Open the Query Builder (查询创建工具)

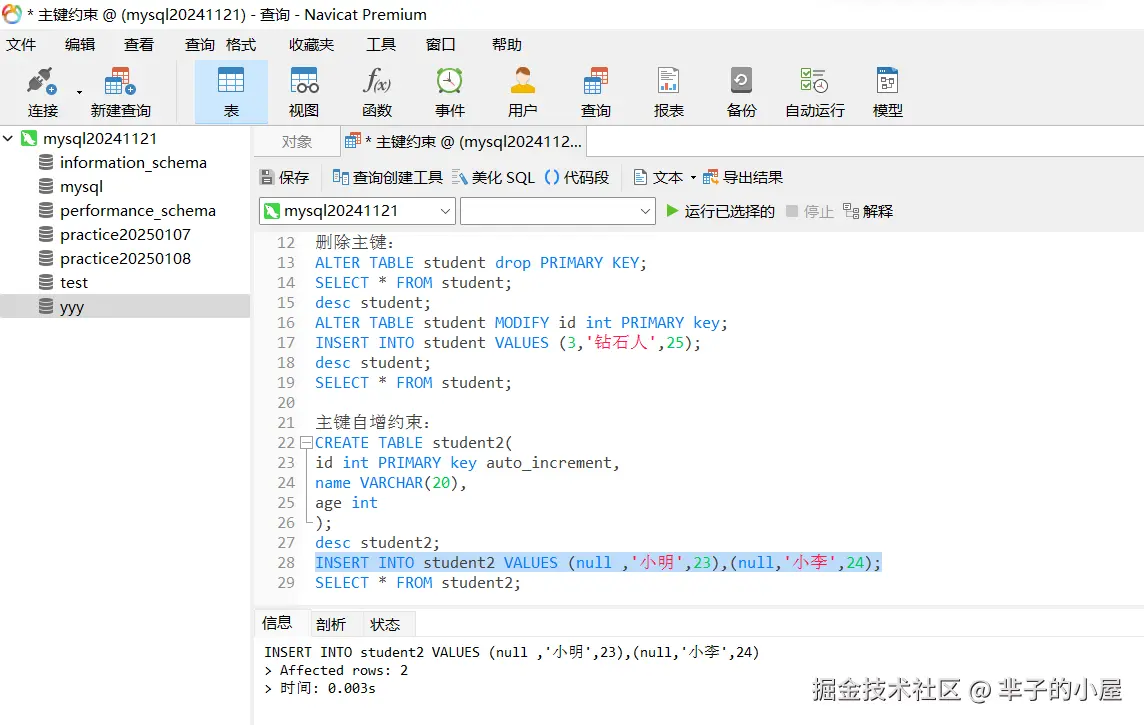pos(387,177)
